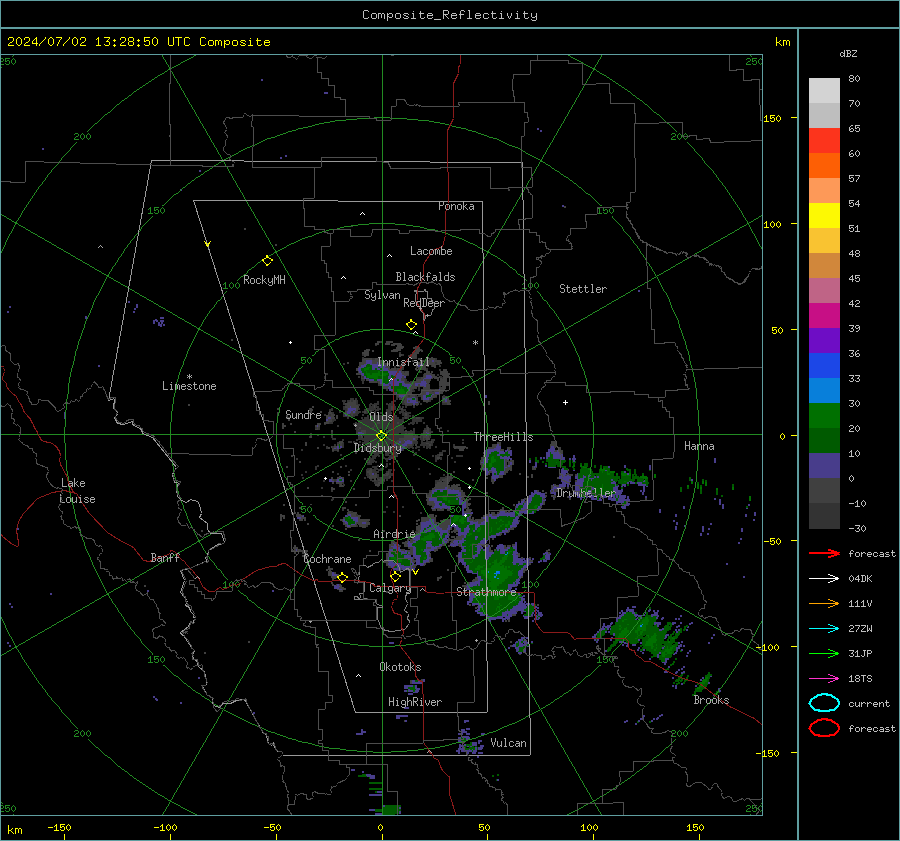900x841 pixels.
Task: Click the yellow diamond marker above RedDeer
Action: tap(411, 325)
